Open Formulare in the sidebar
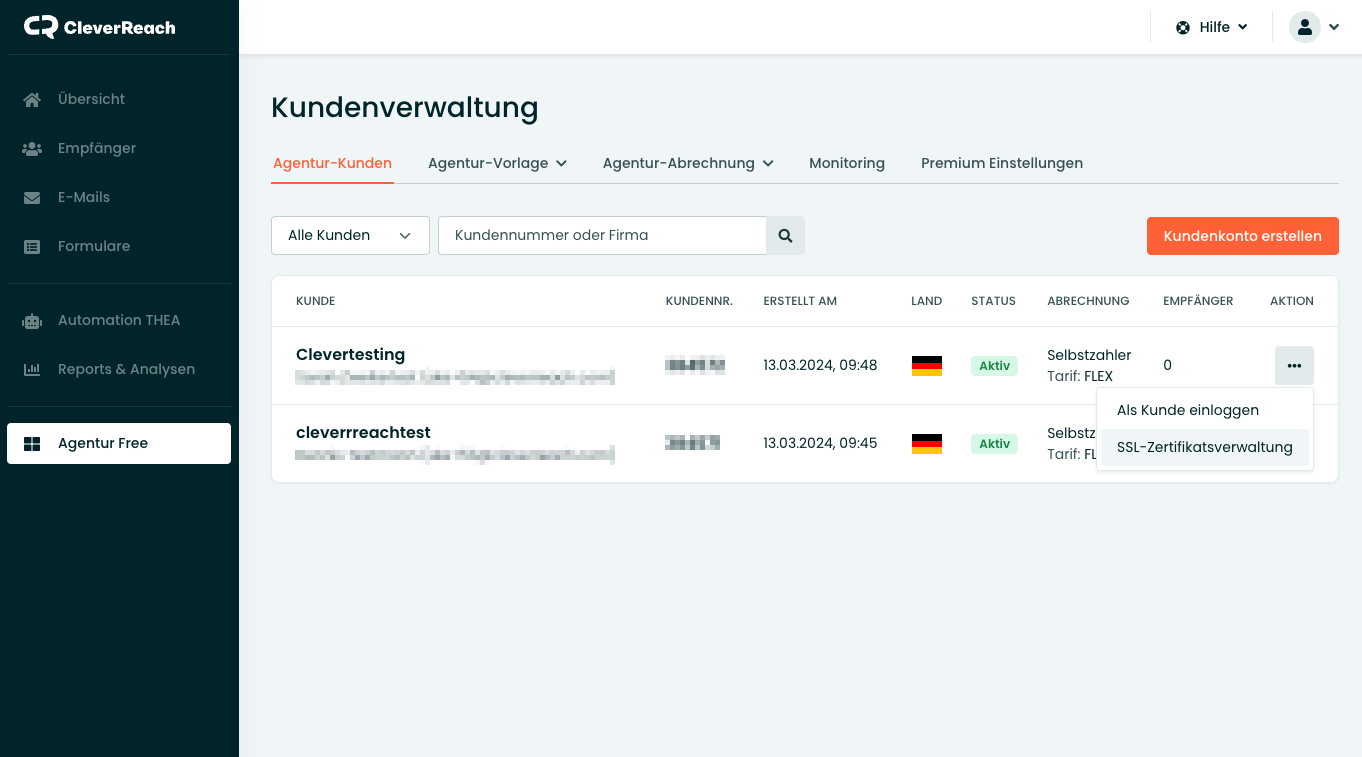 (119, 246)
